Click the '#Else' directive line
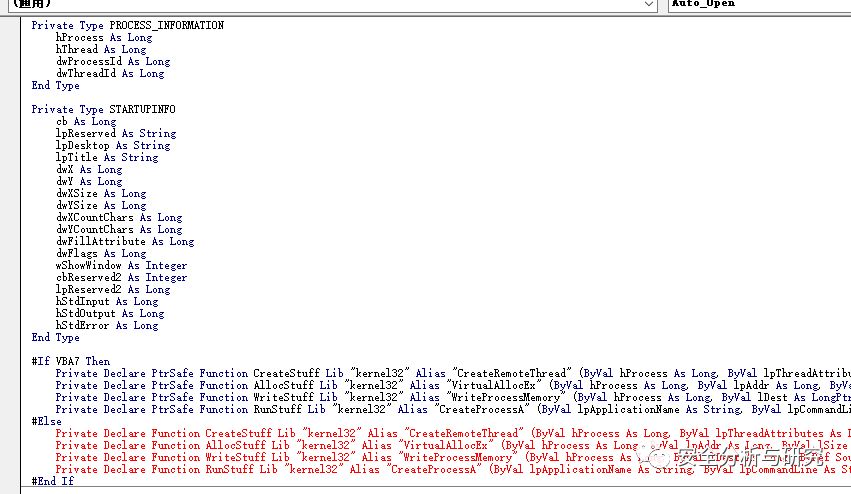 [46, 421]
